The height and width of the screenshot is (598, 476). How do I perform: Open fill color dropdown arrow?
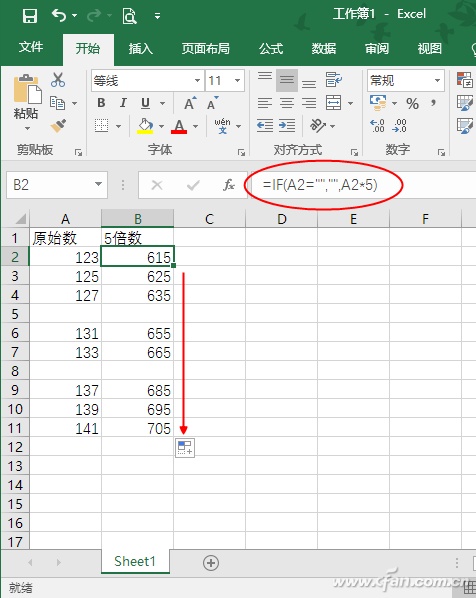coord(161,126)
